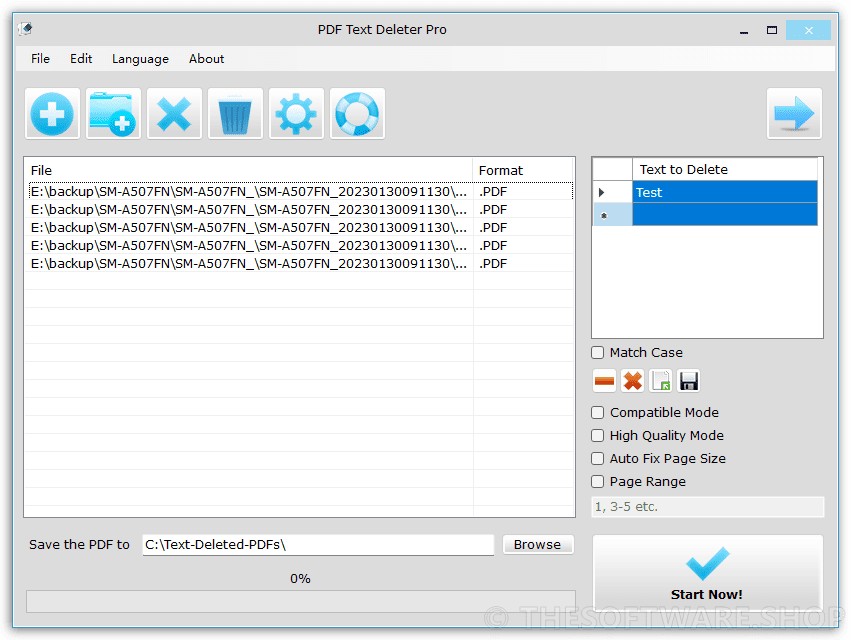Viewport: 851px width, 640px height.
Task: Click the blue right arrow icon
Action: pyautogui.click(x=794, y=113)
